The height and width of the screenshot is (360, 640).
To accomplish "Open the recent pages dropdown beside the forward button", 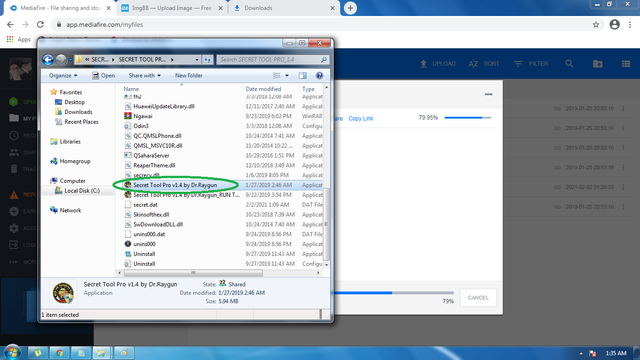I will click(x=70, y=60).
